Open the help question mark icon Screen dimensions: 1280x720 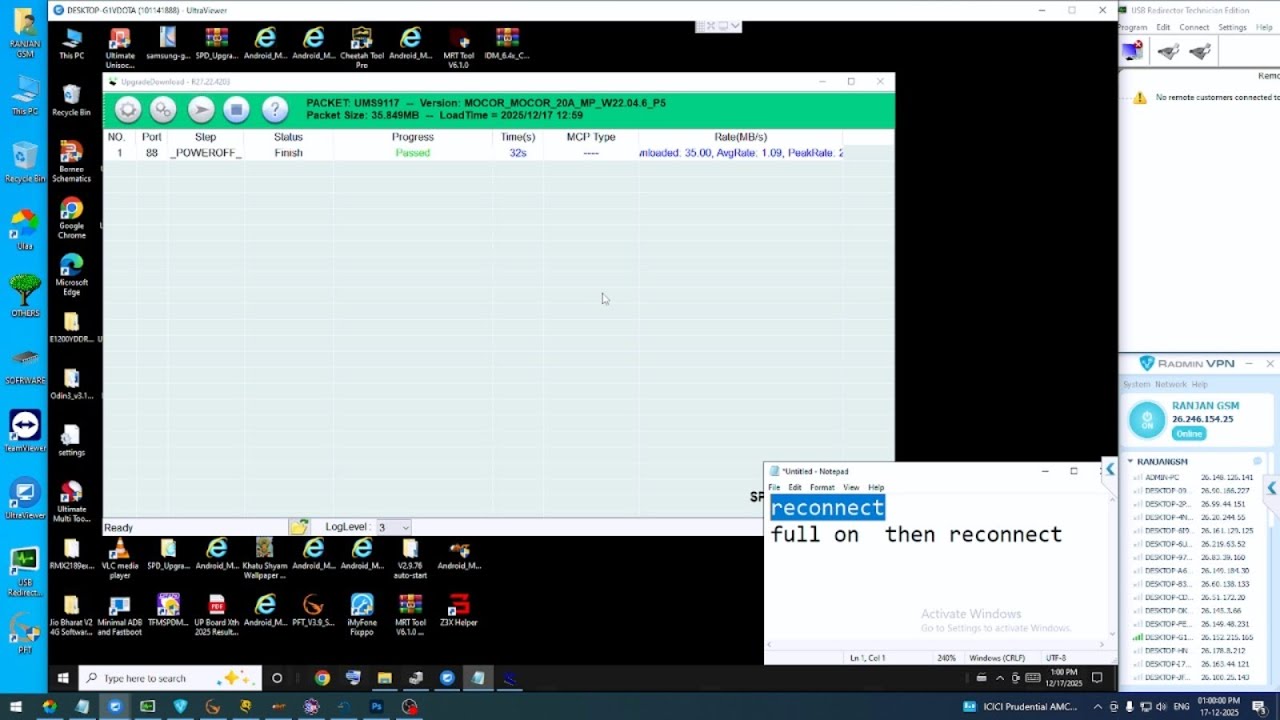click(275, 110)
